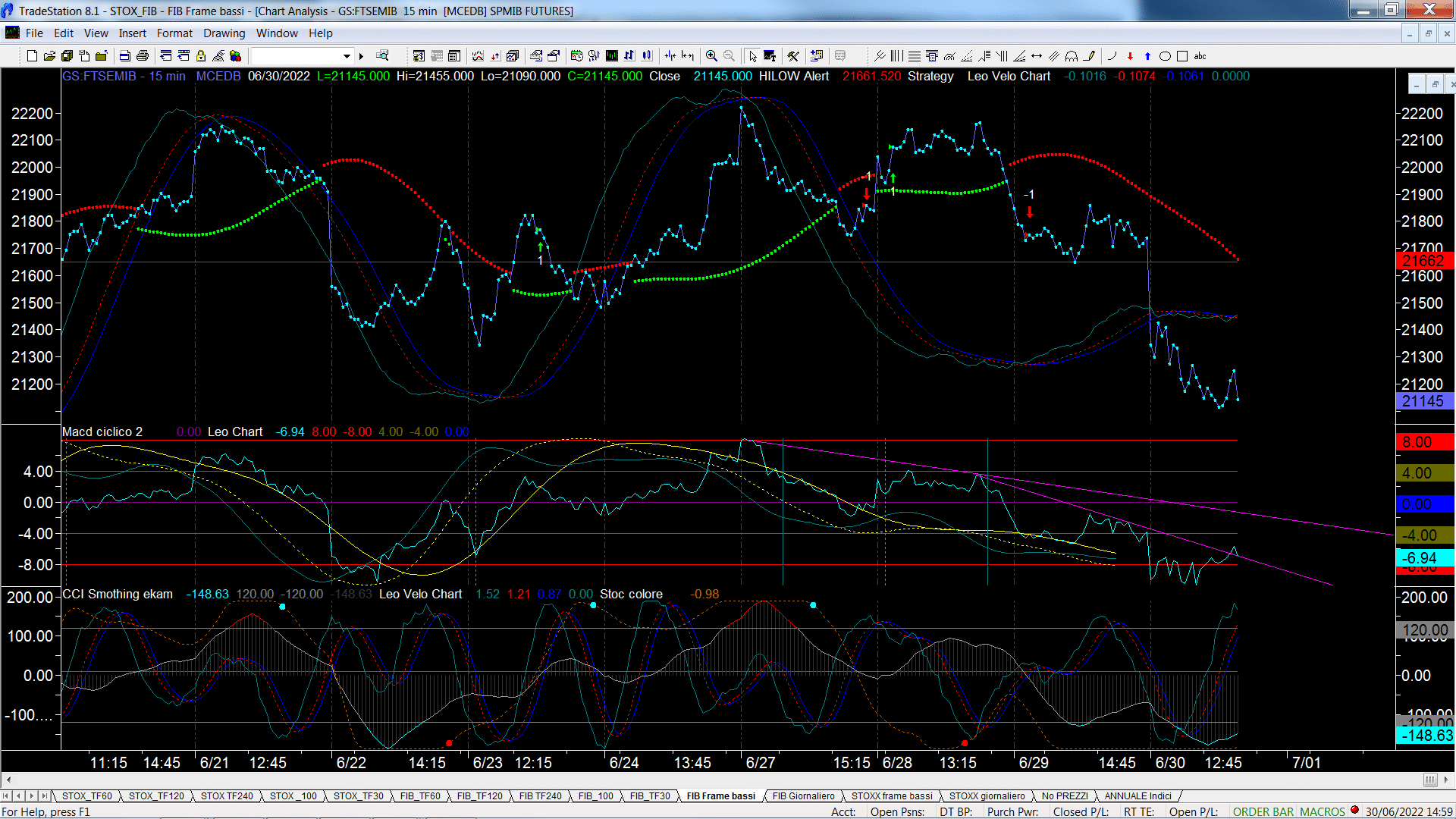Click the Macd ciclico 2 indicator title
Viewport: 1456px width, 819px height.
pyautogui.click(x=102, y=431)
